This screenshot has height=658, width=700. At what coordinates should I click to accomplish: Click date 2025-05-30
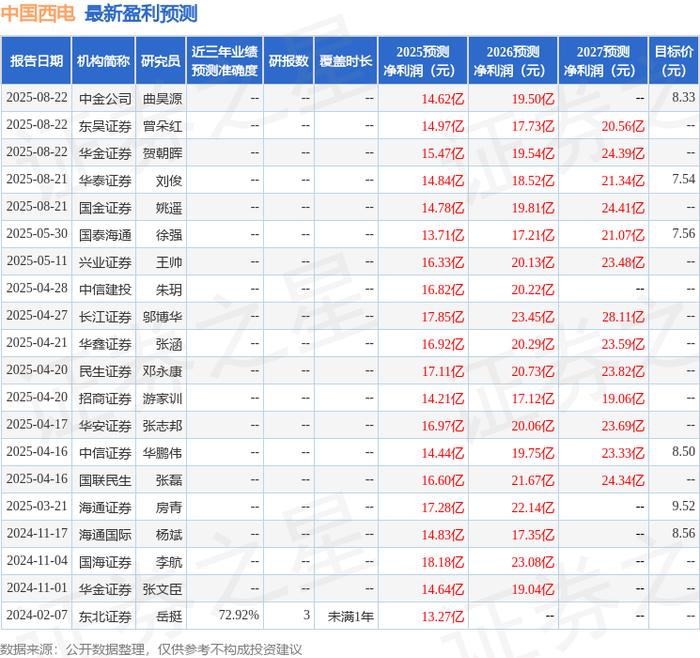[x=37, y=233]
